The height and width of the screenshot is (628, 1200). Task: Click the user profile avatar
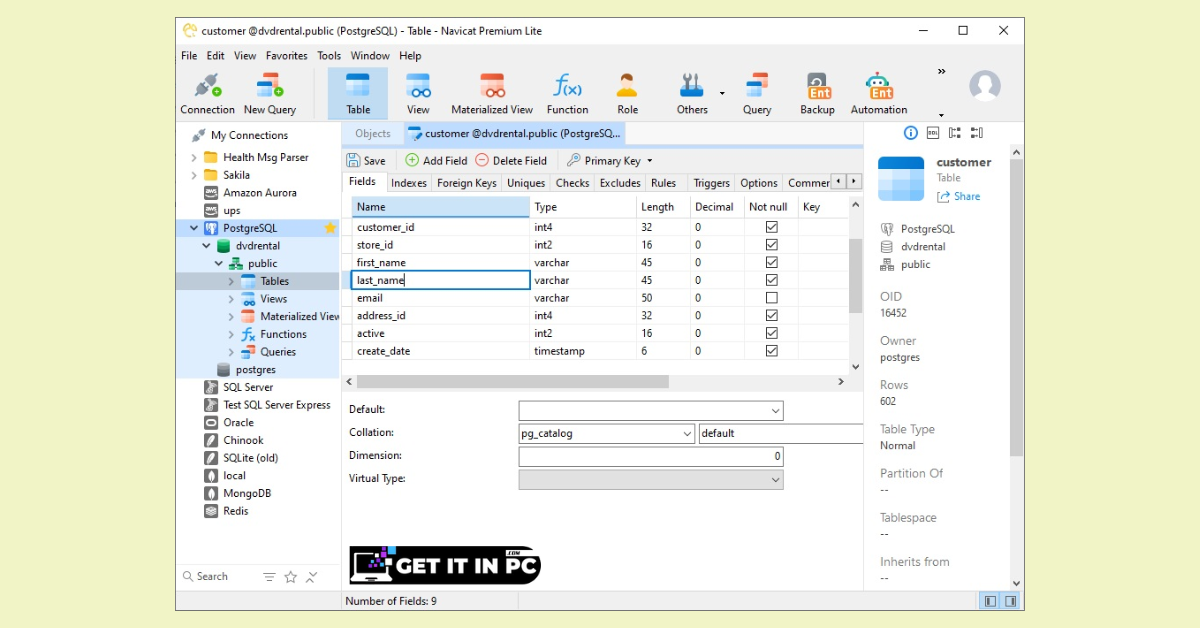(985, 86)
